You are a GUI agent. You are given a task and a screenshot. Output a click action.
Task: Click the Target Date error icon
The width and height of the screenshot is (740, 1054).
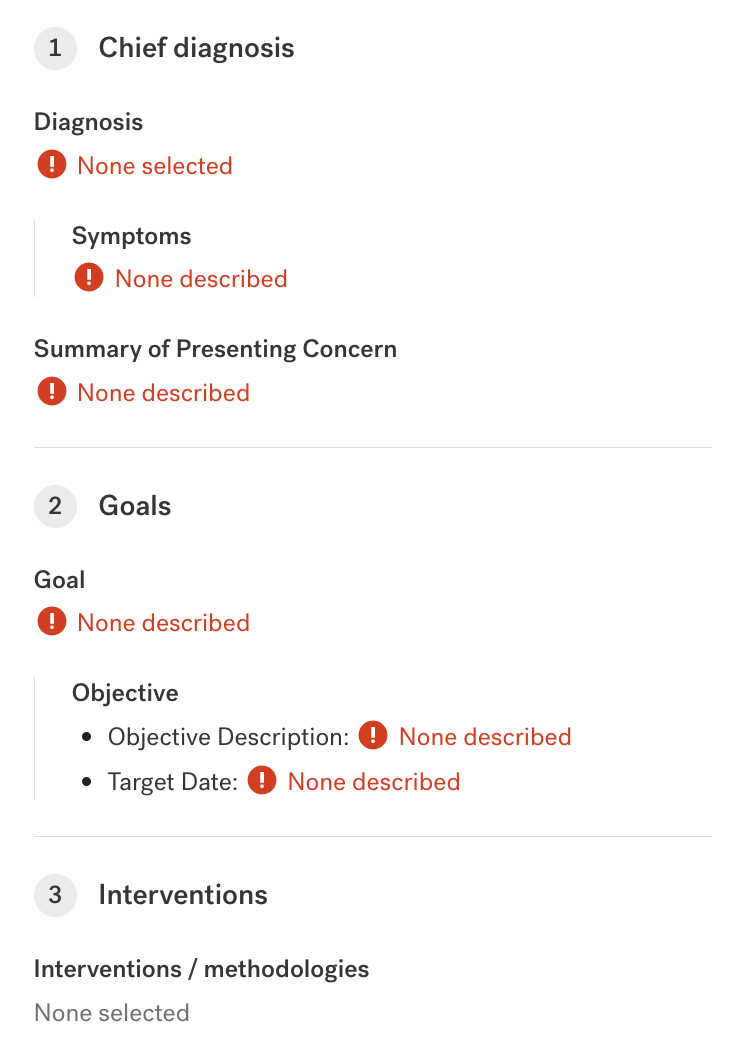[x=262, y=781]
